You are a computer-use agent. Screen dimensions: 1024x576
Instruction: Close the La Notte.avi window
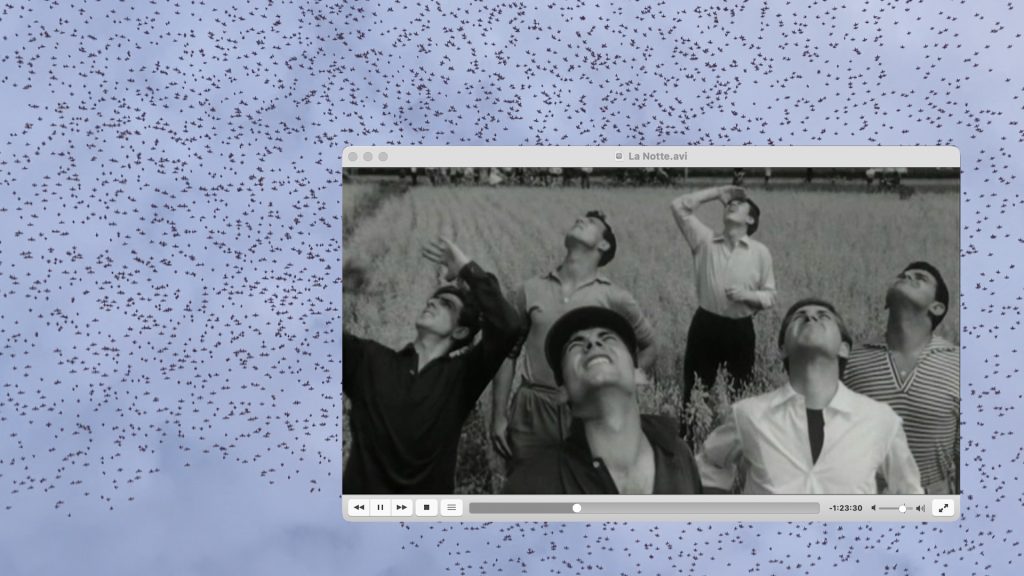(x=353, y=157)
